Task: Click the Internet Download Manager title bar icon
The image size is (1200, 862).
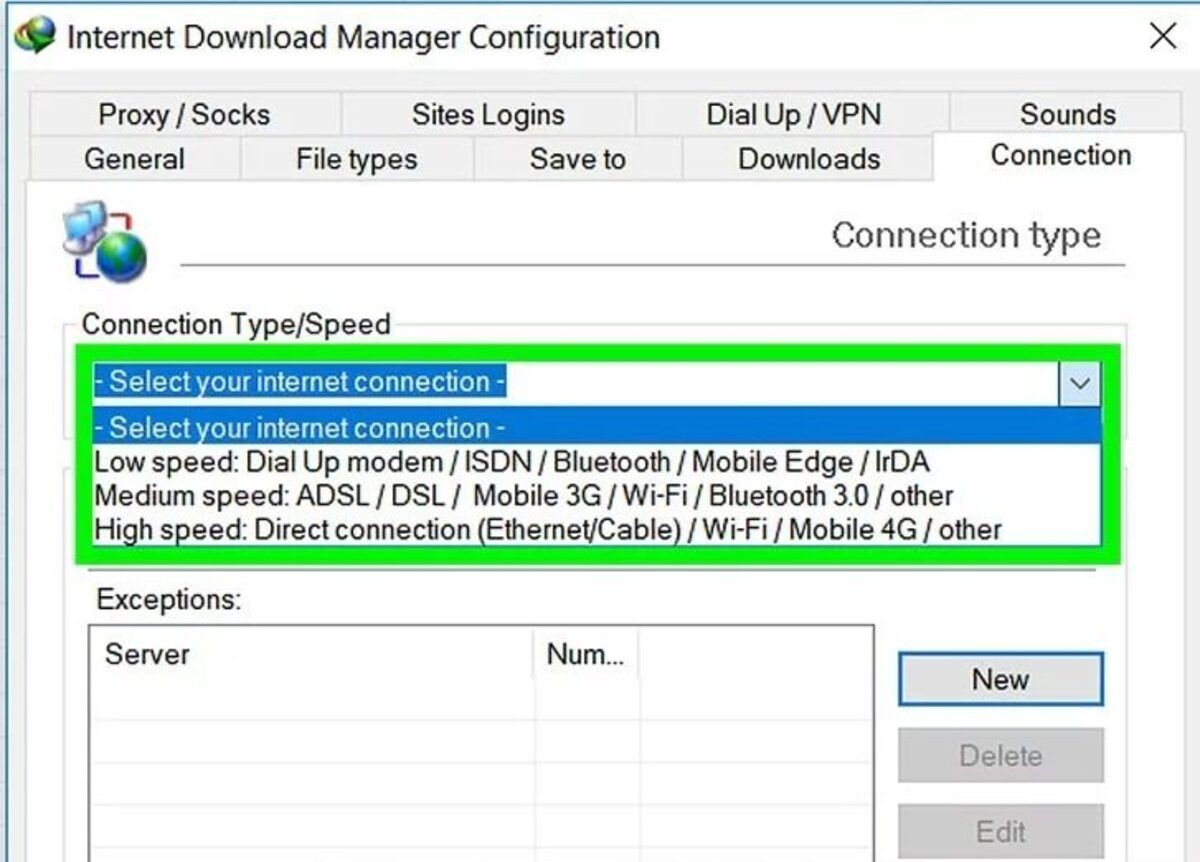Action: (x=34, y=37)
